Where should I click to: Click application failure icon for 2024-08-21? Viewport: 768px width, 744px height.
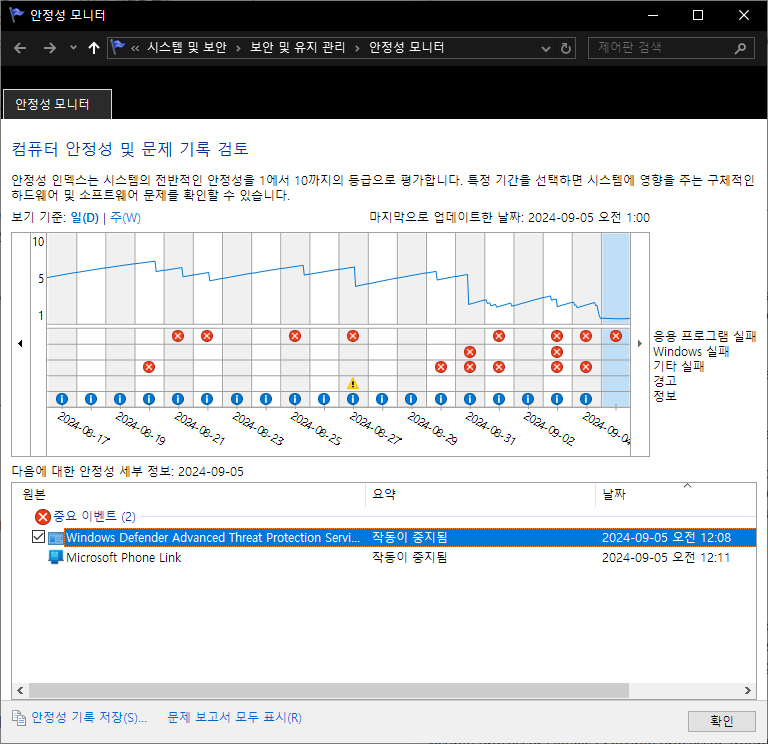(x=178, y=336)
